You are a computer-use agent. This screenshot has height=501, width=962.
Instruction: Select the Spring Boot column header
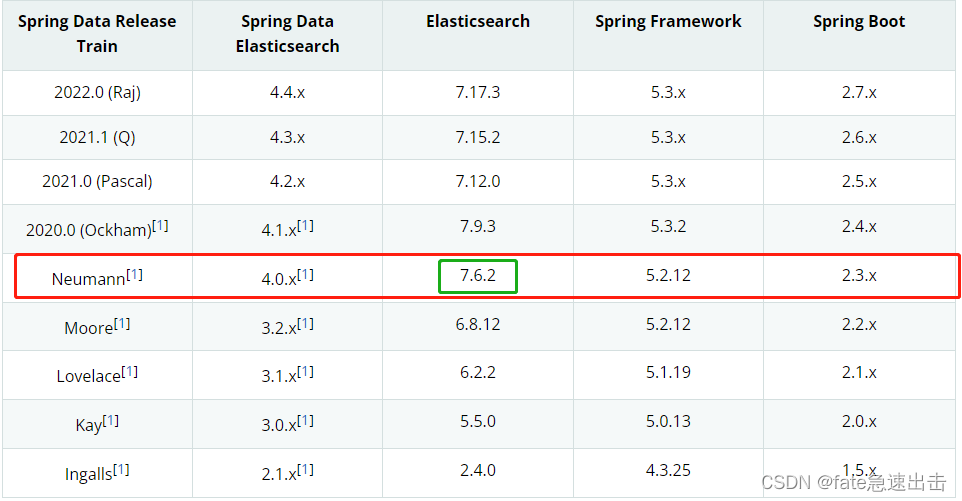coord(859,21)
